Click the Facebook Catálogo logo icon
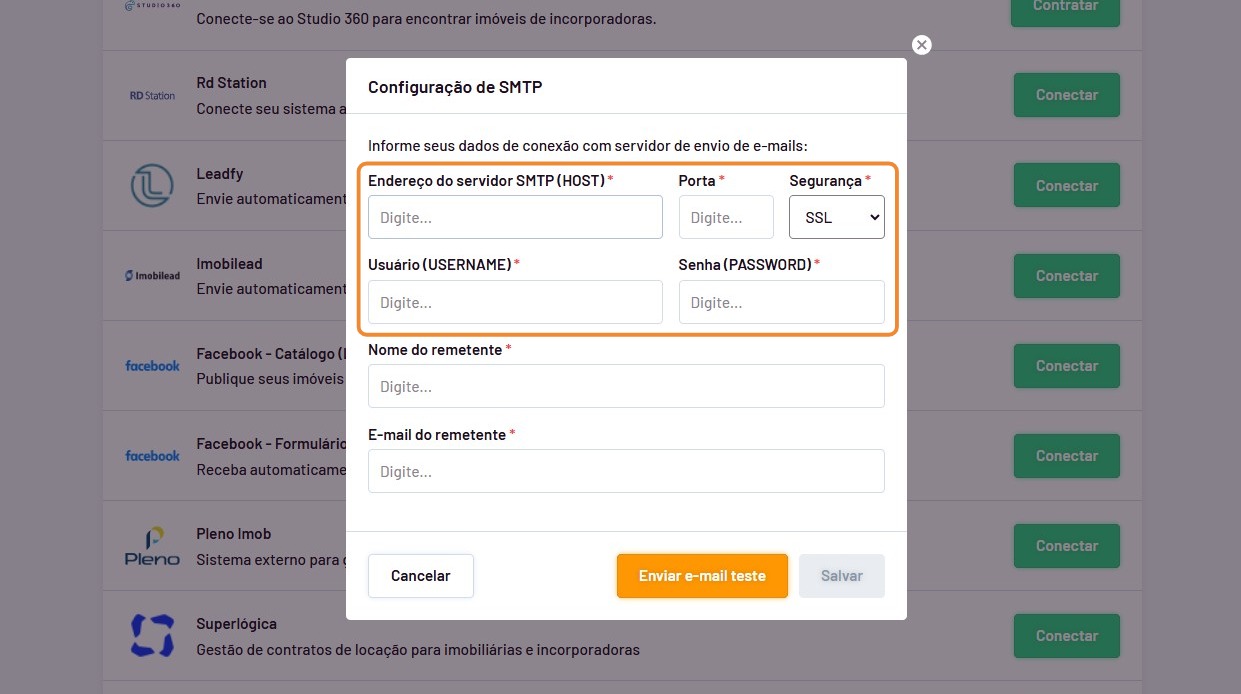1241x694 pixels. pos(152,366)
